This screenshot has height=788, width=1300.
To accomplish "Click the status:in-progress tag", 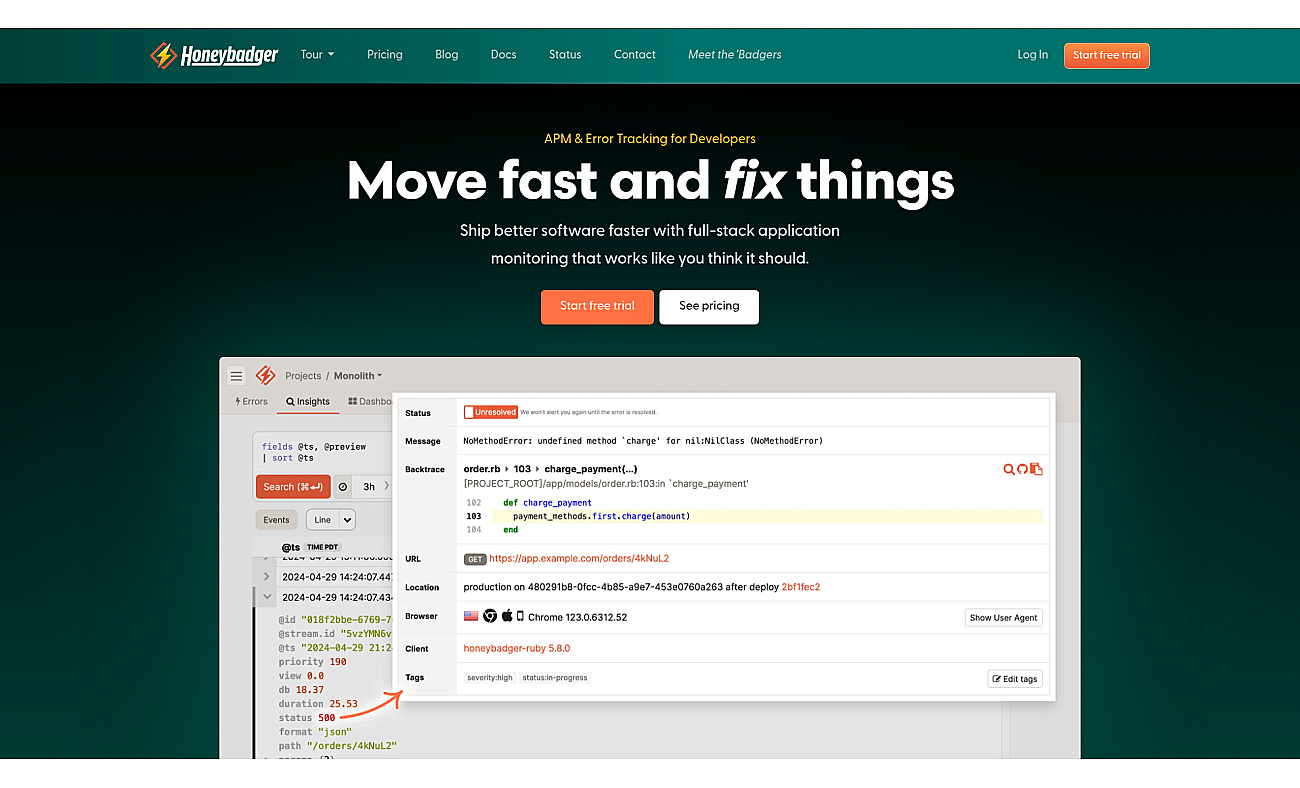I will [555, 678].
